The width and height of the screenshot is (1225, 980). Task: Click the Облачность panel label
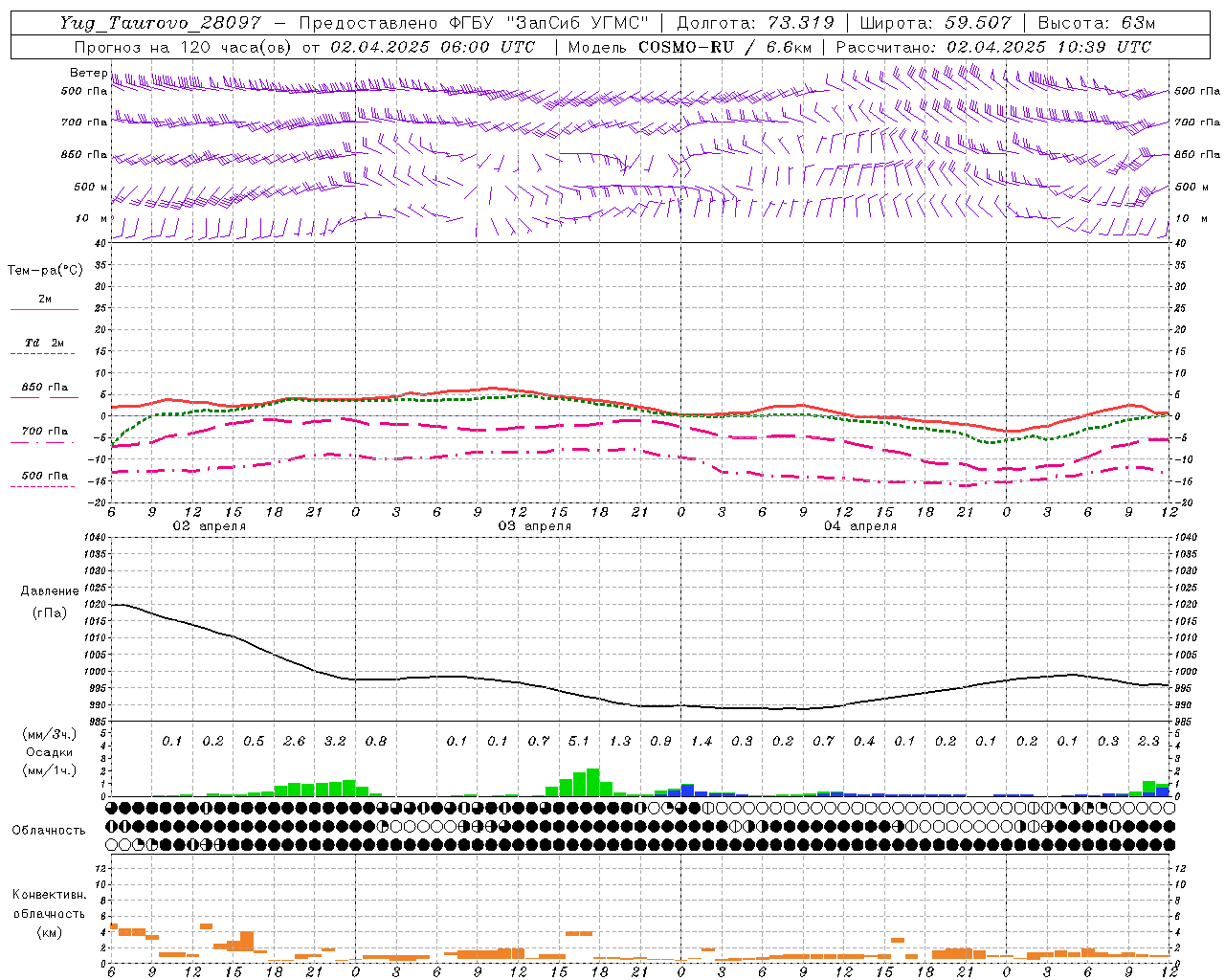(x=49, y=831)
